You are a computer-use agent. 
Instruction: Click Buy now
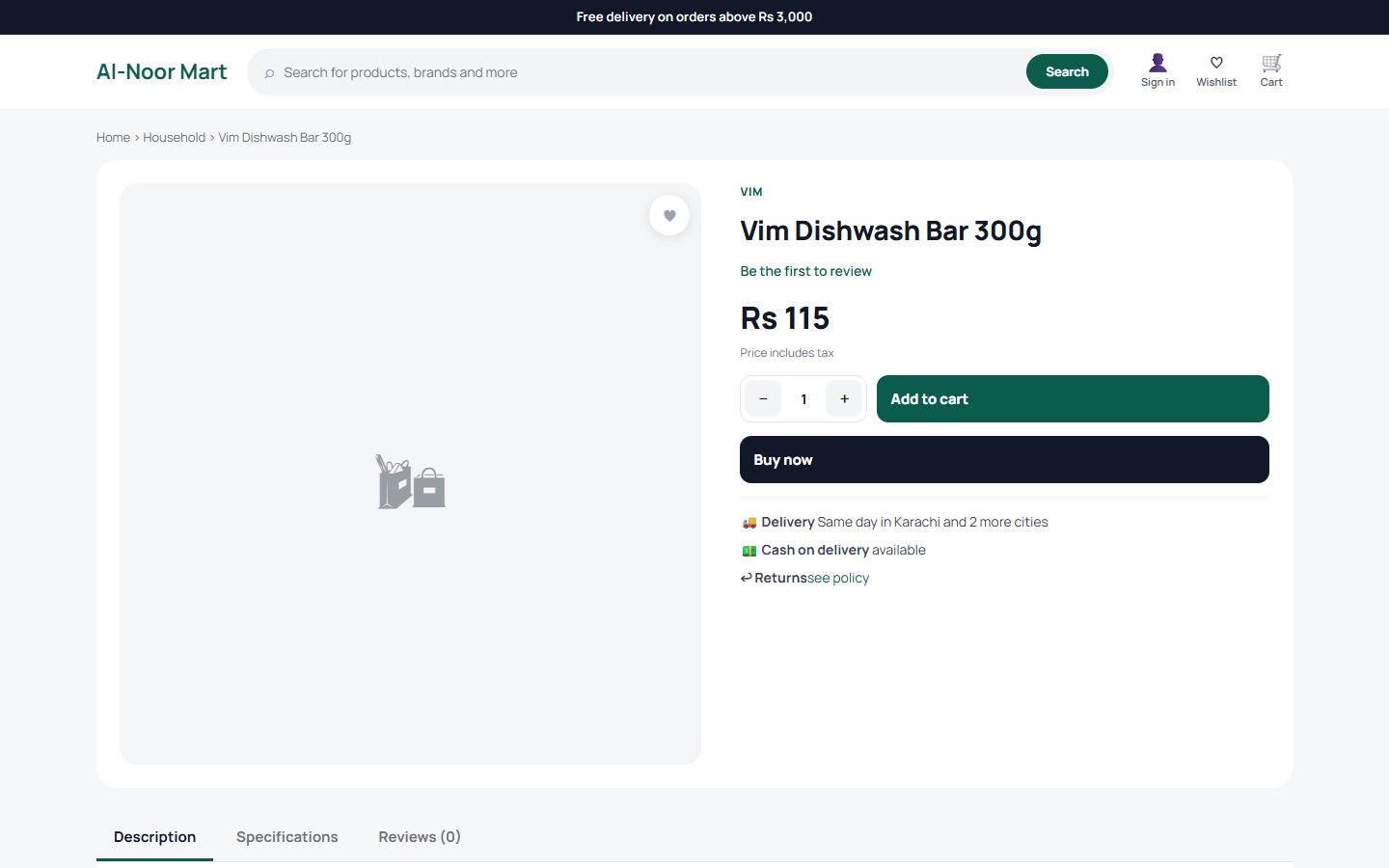tap(1004, 459)
